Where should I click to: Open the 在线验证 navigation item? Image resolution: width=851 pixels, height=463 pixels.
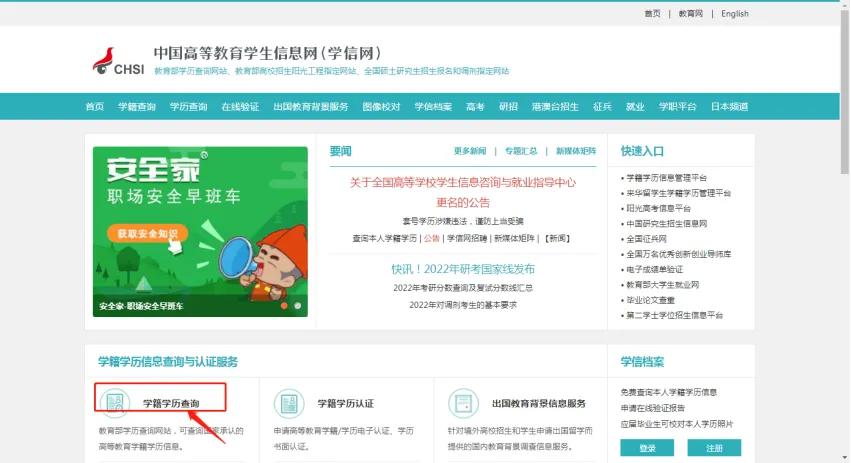[240, 106]
